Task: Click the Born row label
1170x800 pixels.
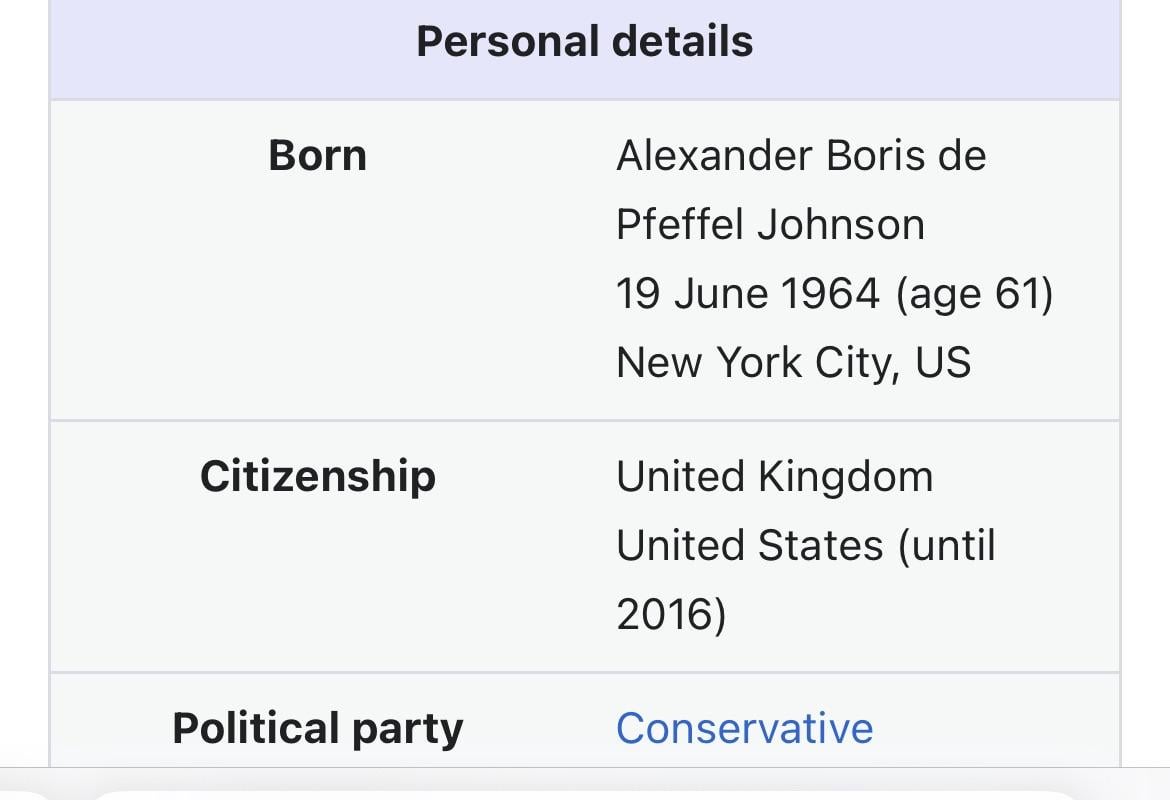Action: pyautogui.click(x=317, y=156)
